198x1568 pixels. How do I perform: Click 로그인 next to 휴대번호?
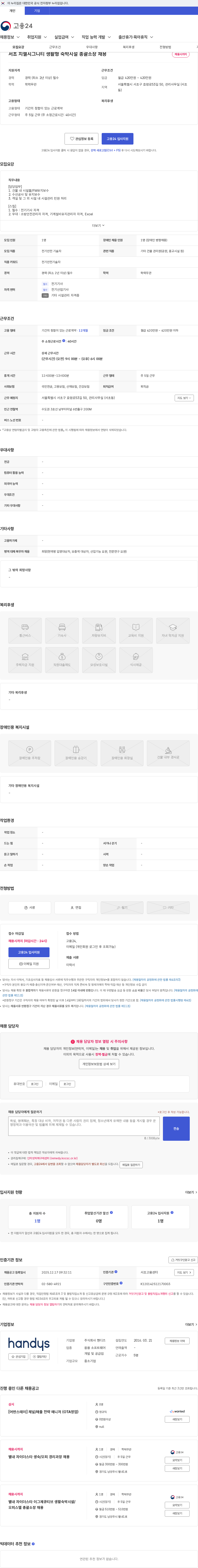click(x=35, y=1084)
